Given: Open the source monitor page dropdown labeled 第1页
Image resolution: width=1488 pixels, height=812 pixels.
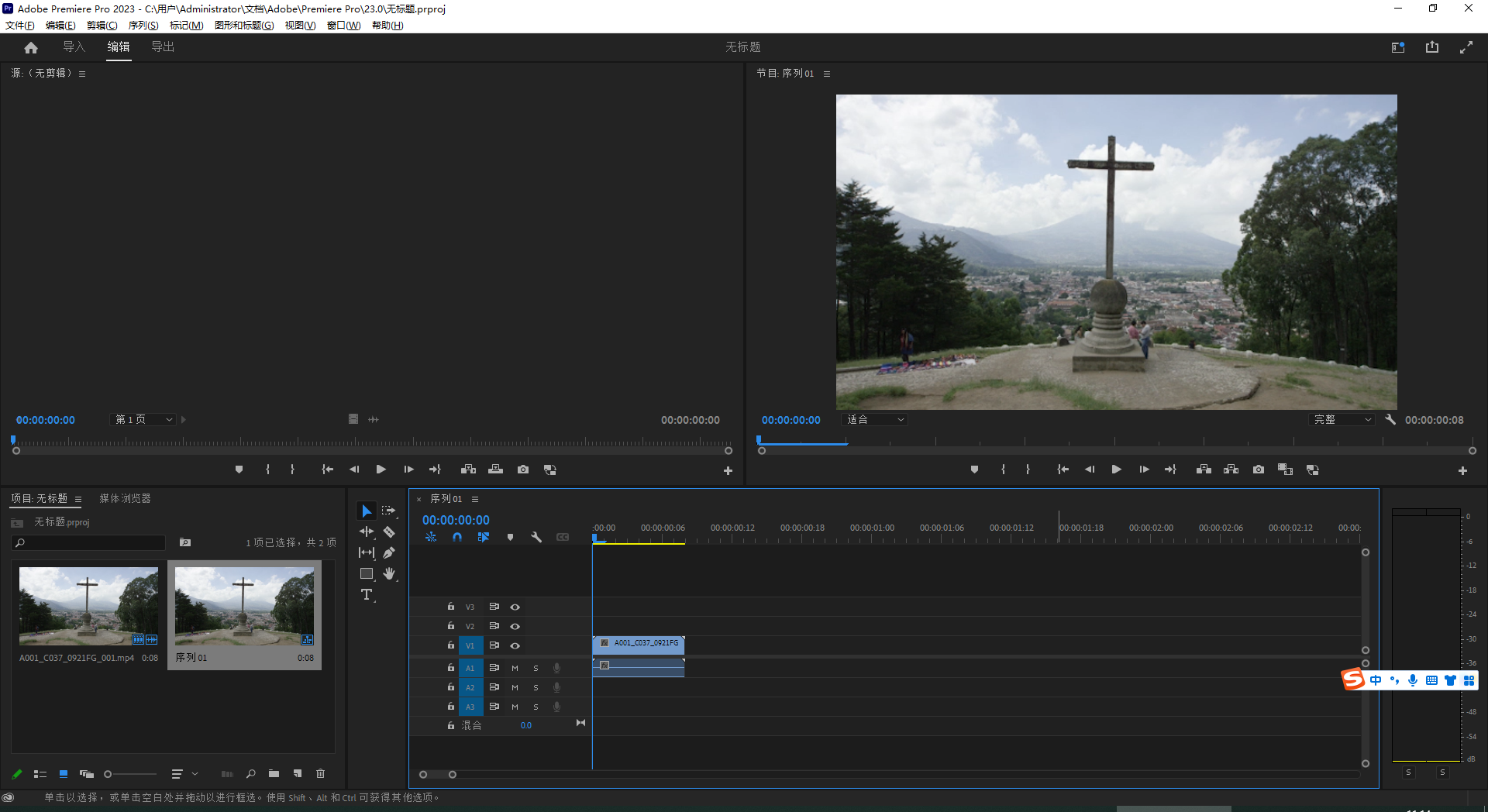Looking at the screenshot, I should click(142, 419).
